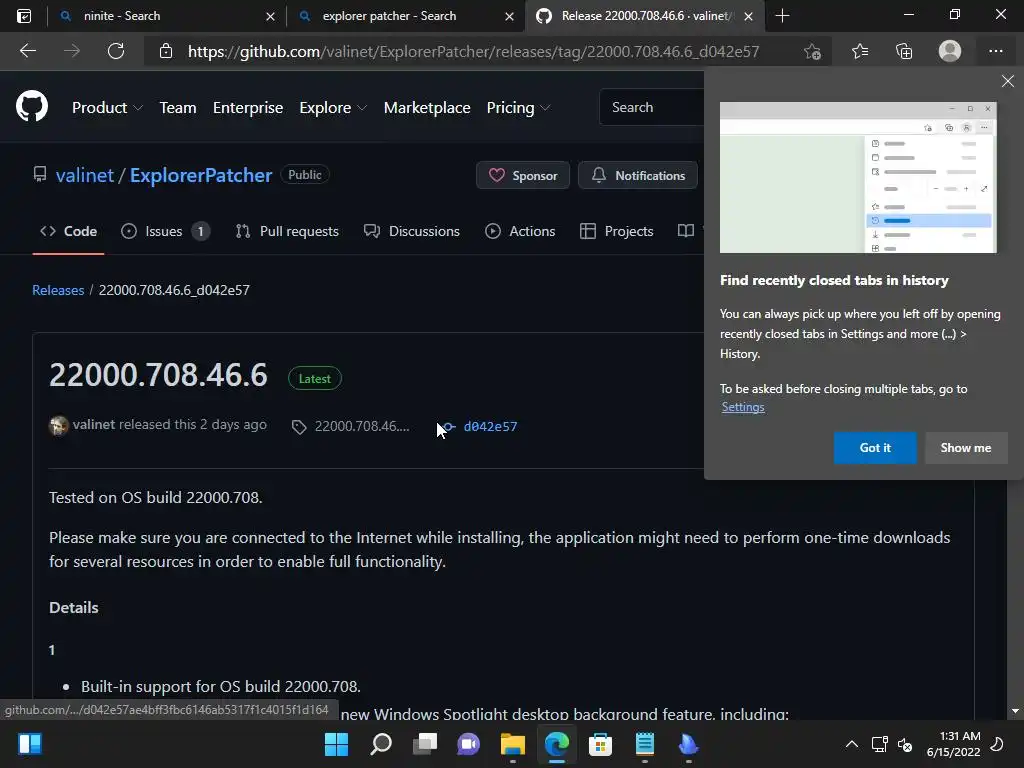Viewport: 1024px width, 768px height.
Task: Open the Collections icon in Edge toolbar
Action: coord(904,51)
